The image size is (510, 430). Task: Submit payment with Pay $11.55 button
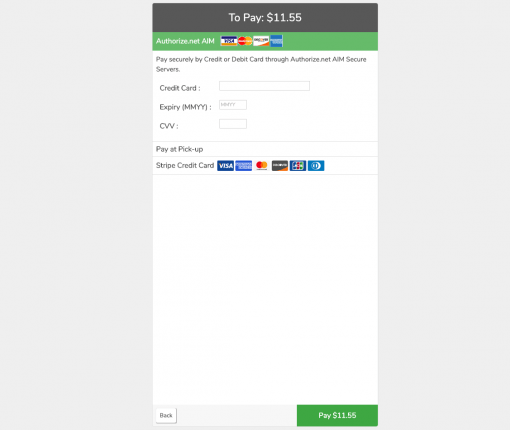point(337,415)
